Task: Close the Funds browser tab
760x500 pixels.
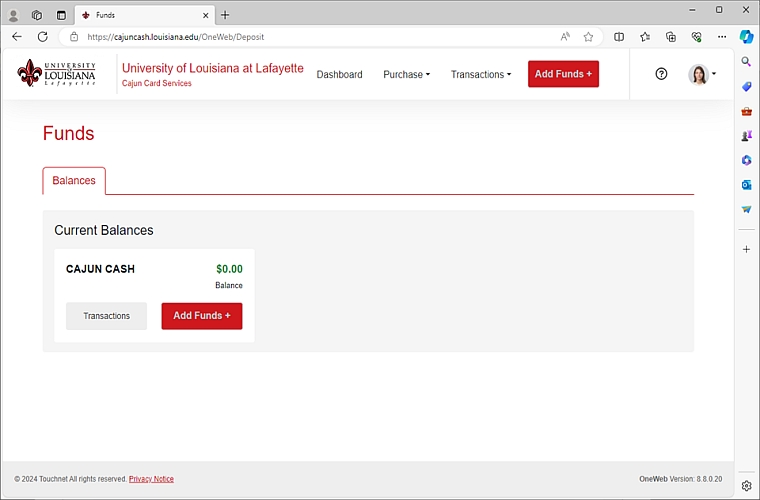Action: (x=206, y=16)
